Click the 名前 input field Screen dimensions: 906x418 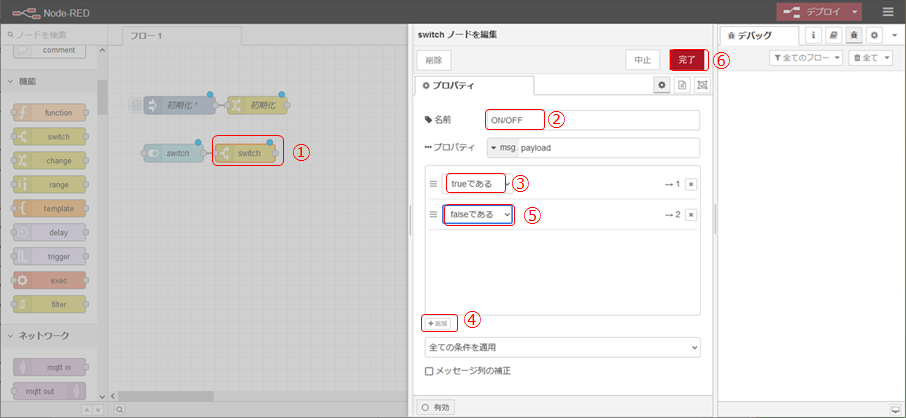coord(592,120)
